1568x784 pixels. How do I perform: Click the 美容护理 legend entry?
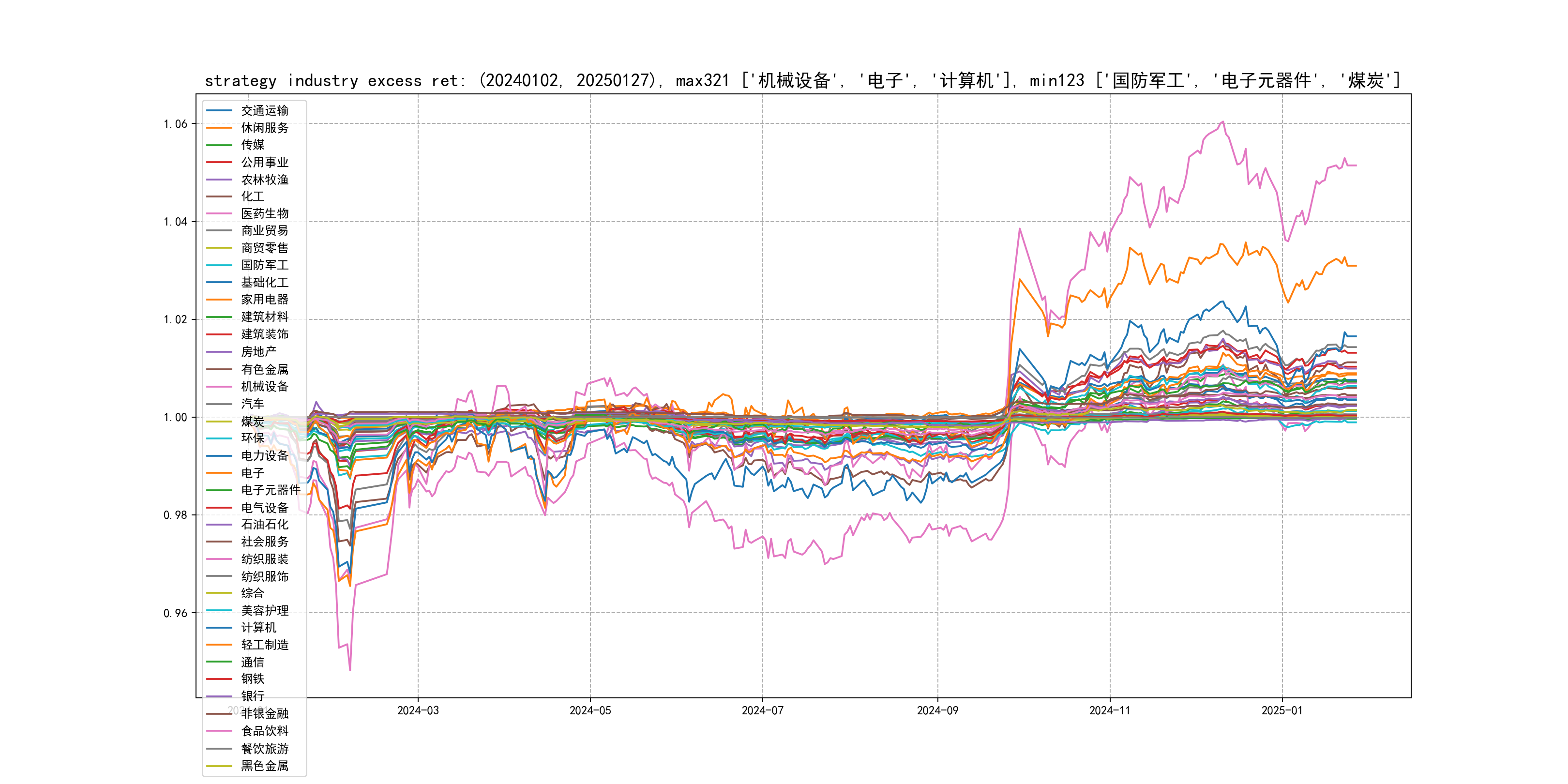(x=264, y=611)
